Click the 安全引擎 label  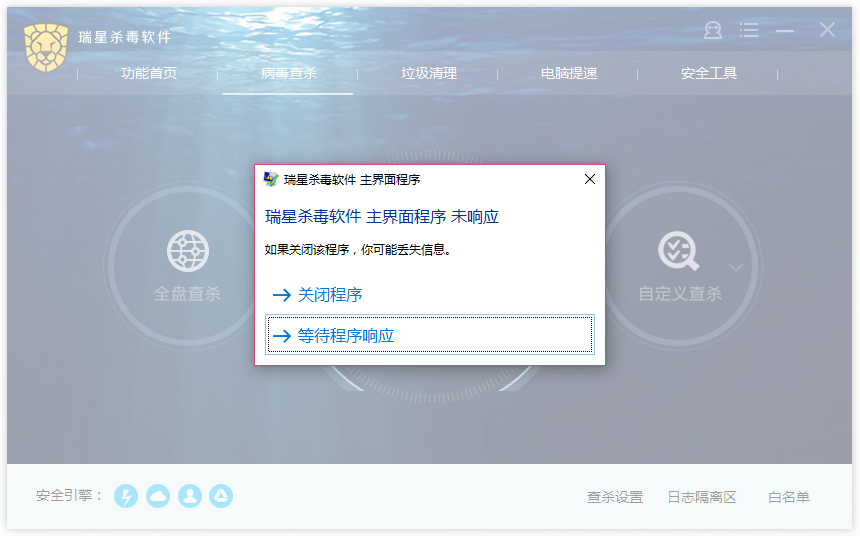pos(69,495)
